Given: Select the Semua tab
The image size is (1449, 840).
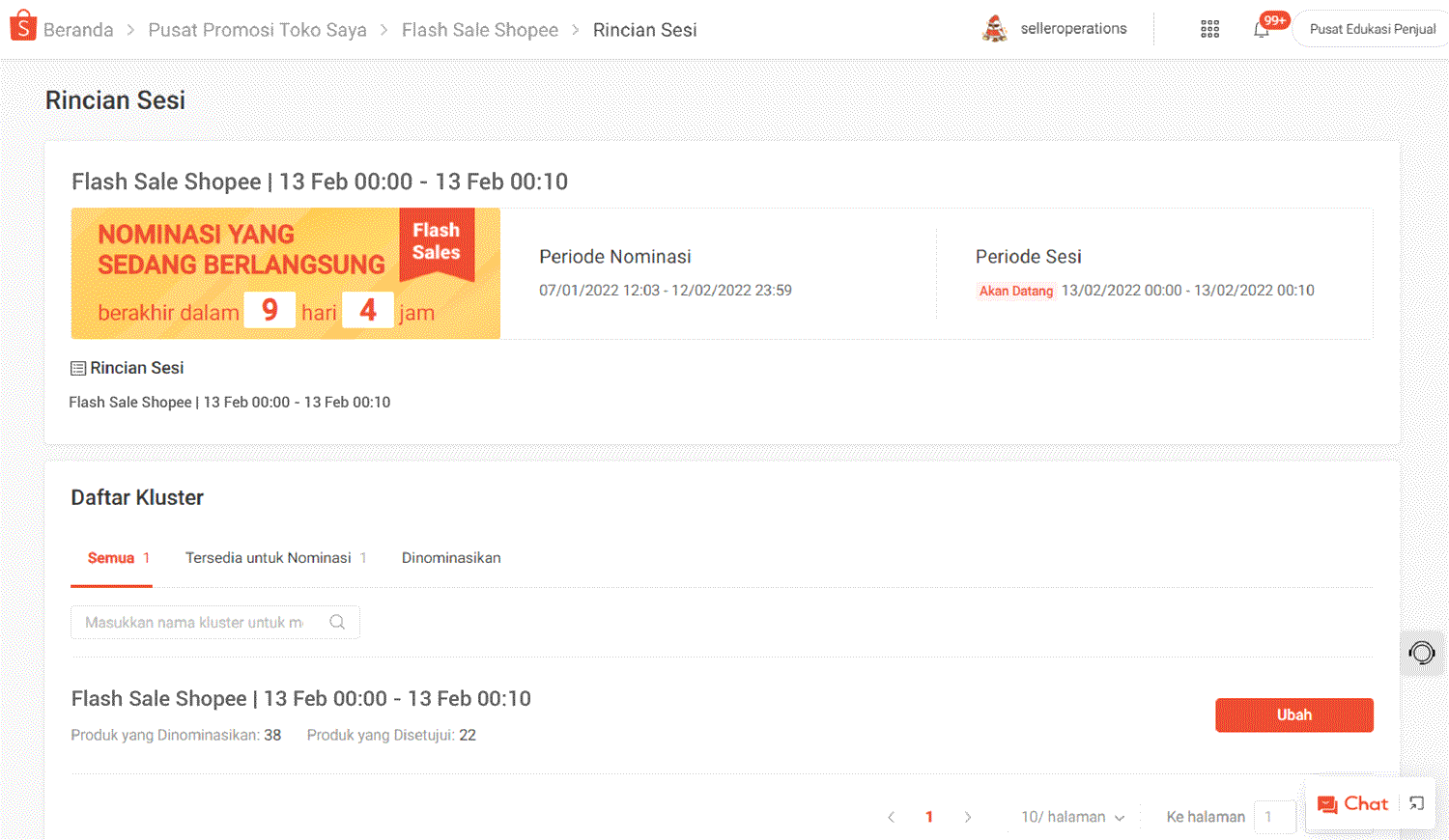Looking at the screenshot, I should click(x=111, y=558).
